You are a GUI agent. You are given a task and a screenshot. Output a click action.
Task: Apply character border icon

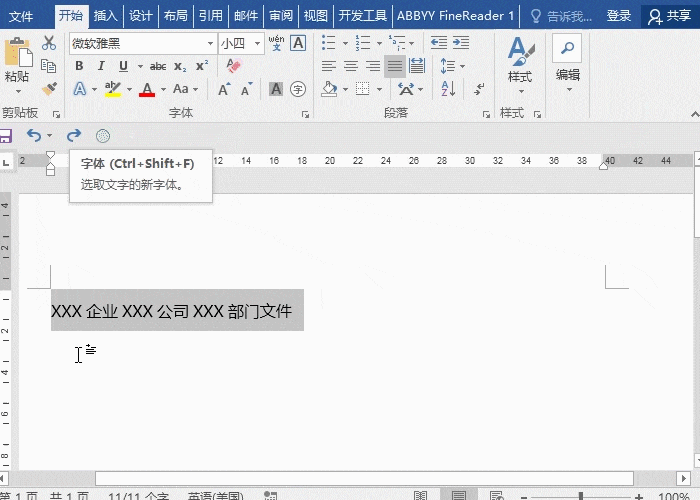point(298,43)
